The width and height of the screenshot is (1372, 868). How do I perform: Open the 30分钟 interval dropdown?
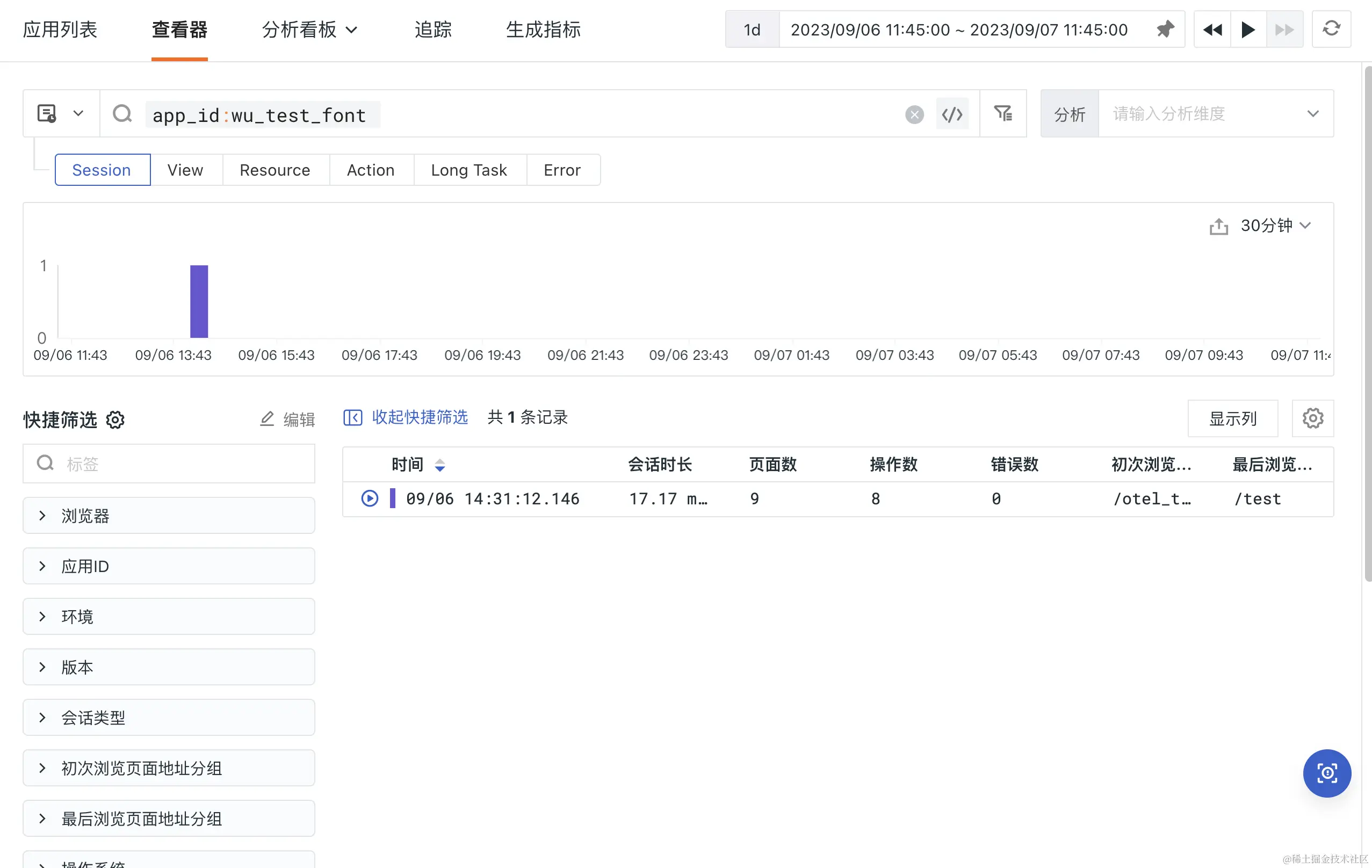(x=1276, y=226)
